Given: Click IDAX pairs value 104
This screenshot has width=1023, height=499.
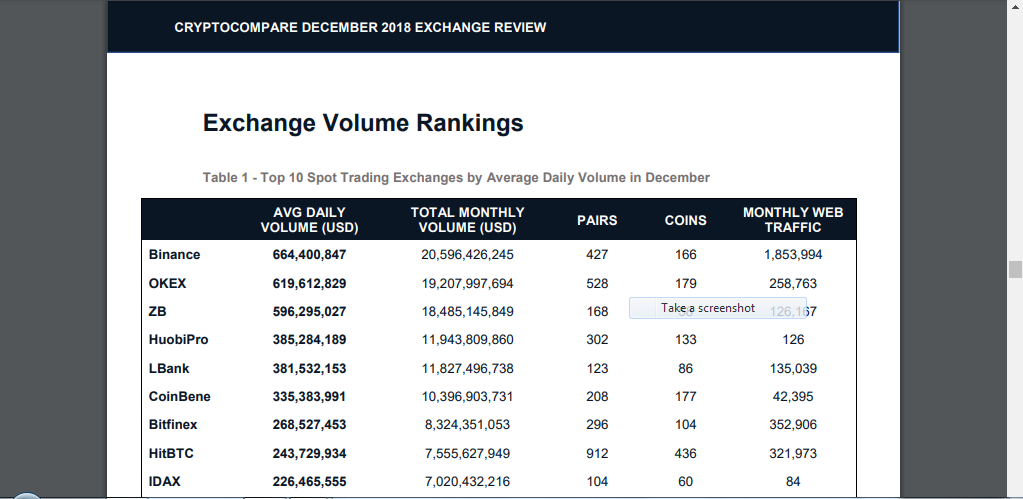Looking at the screenshot, I should 597,481.
